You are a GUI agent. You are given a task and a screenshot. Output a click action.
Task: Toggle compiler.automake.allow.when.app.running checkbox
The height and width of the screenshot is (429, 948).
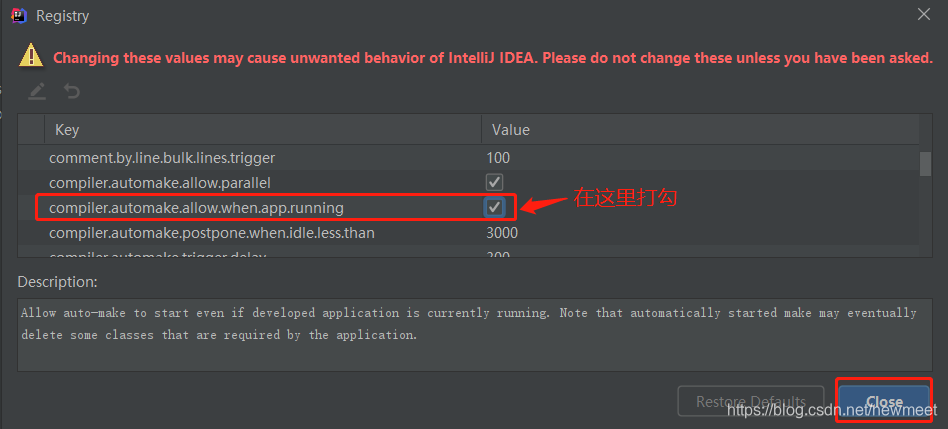click(495, 208)
